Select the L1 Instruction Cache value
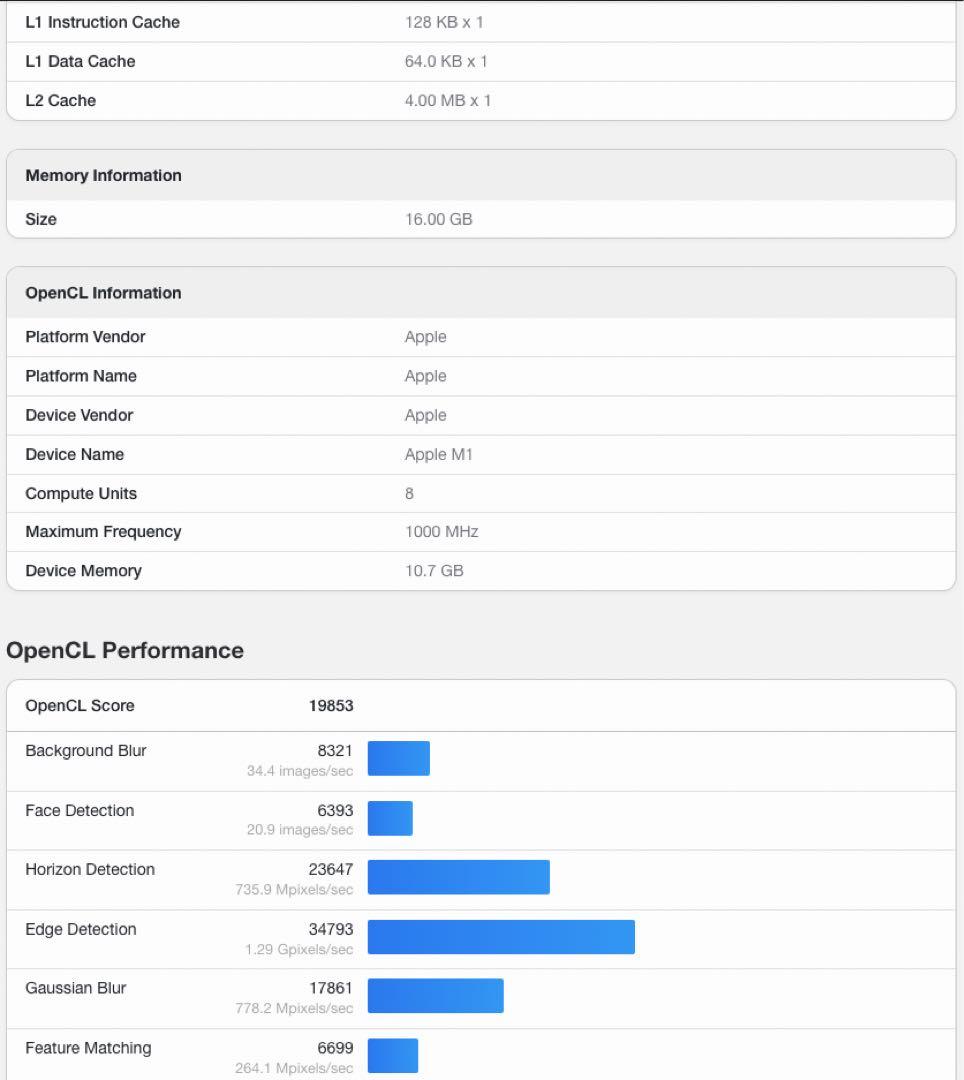Screen dimensions: 964x1080 pyautogui.click(x=444, y=22)
